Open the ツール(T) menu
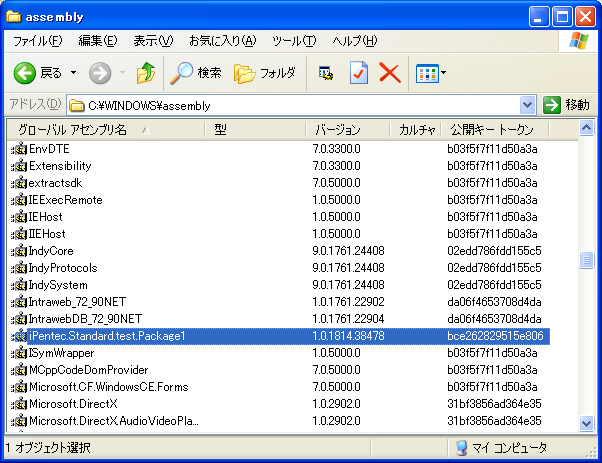602x463 pixels. point(294,41)
